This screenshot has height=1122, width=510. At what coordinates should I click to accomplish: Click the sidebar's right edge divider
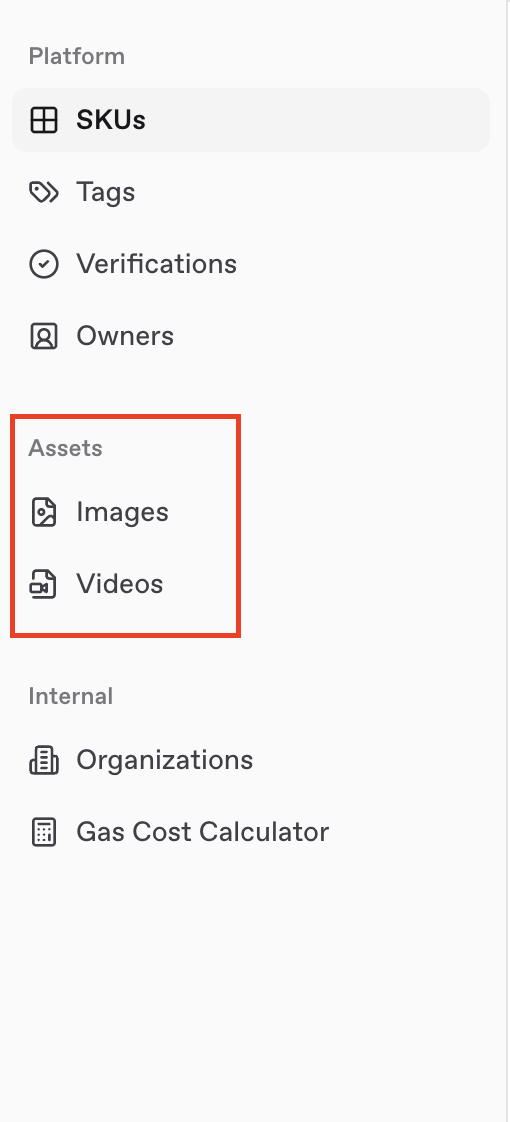point(507,561)
